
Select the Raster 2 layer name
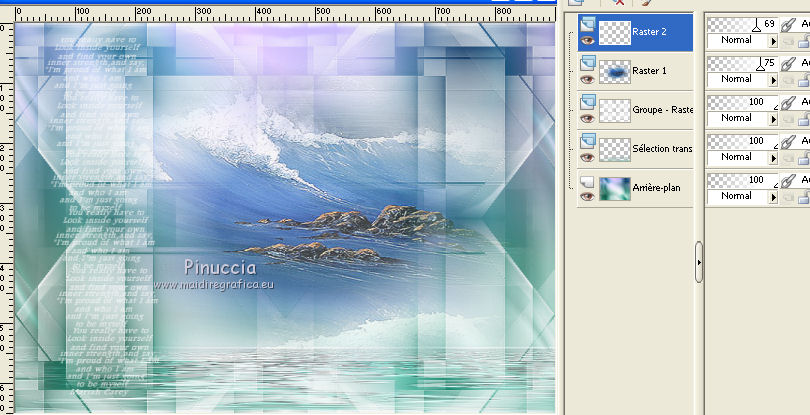649,32
